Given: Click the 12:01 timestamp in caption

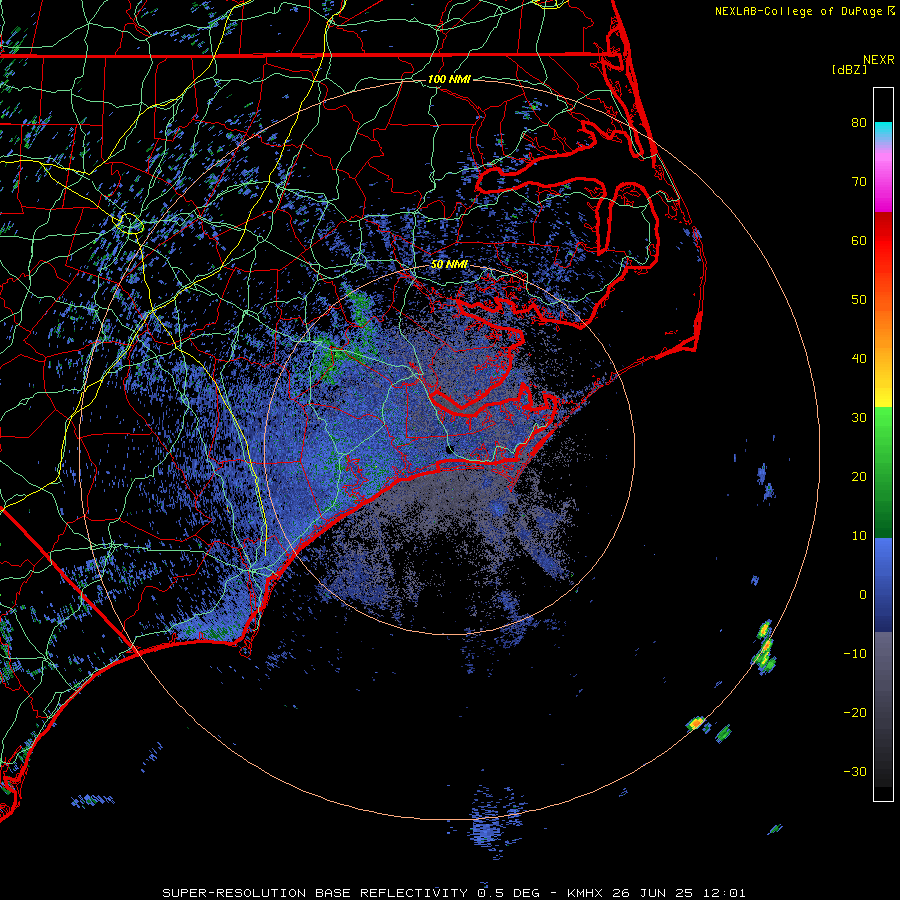Looking at the screenshot, I should pos(722,893).
